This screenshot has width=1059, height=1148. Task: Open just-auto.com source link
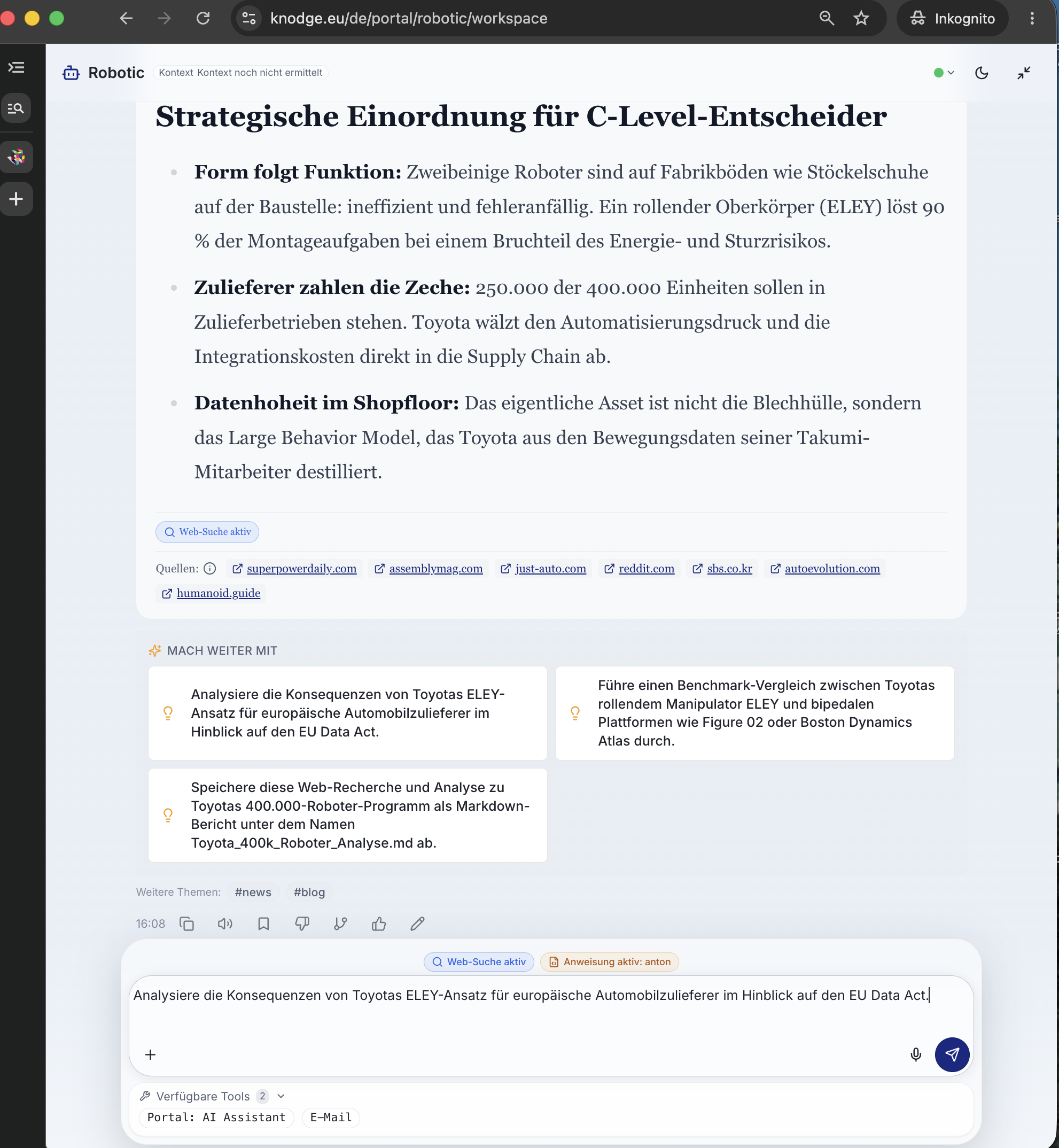(543, 569)
